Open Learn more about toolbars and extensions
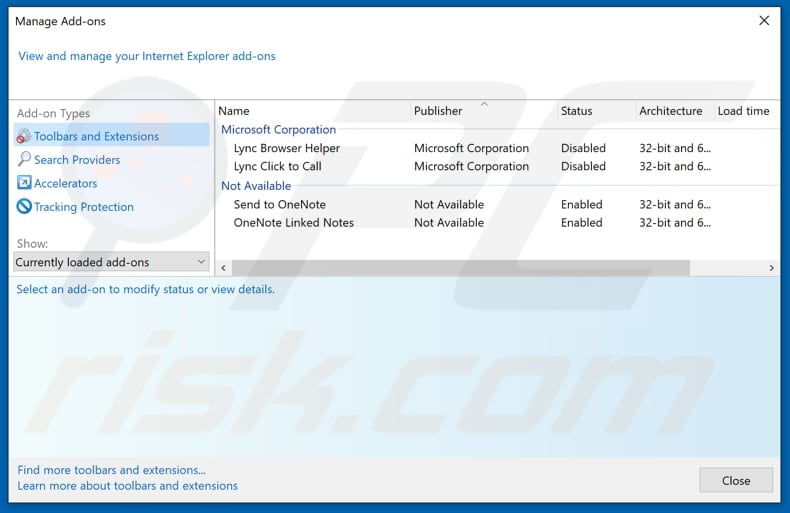 pyautogui.click(x=127, y=486)
